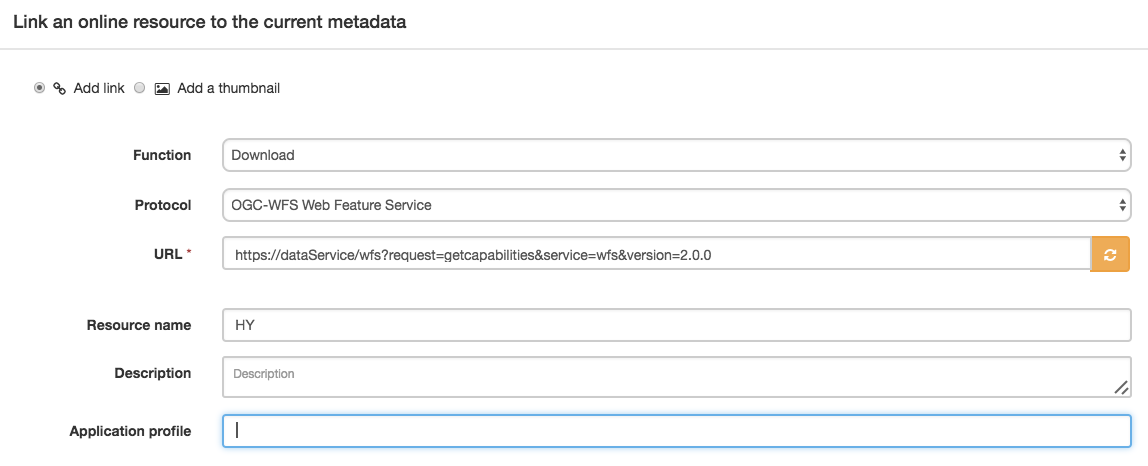This screenshot has height=466, width=1148.
Task: Click the Add link label text
Action: 100,89
